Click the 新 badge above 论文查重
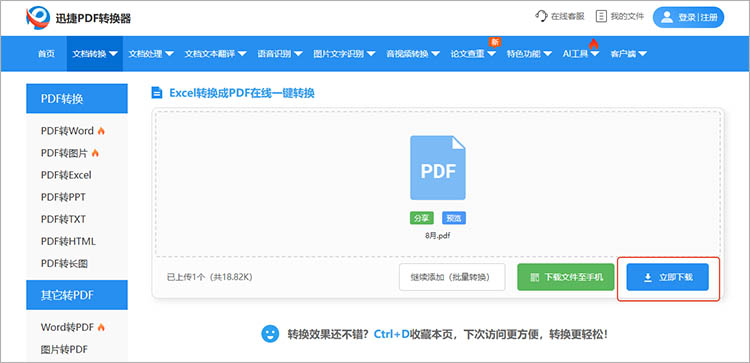 coord(494,42)
